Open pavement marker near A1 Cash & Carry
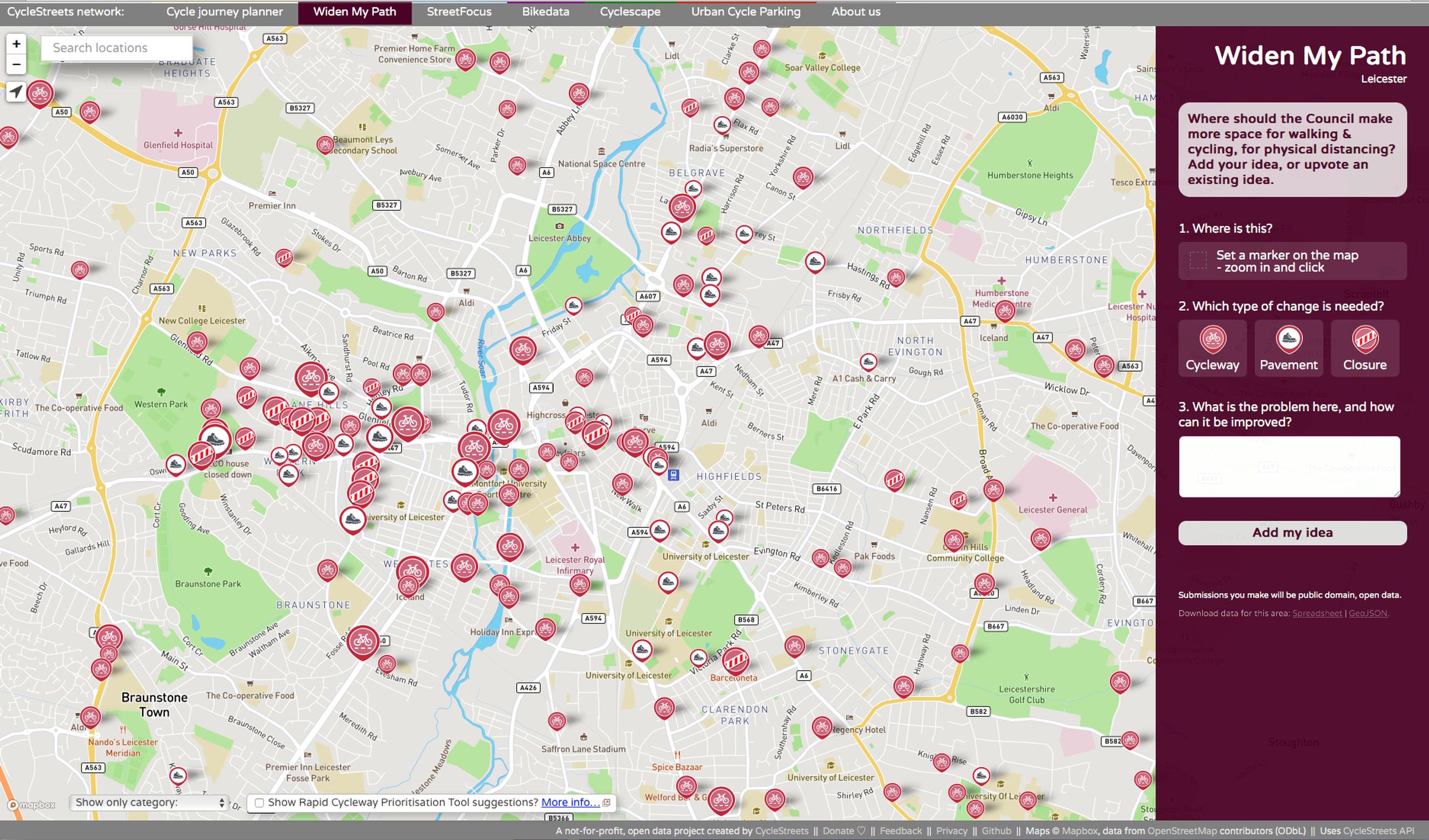The height and width of the screenshot is (840, 1429). [868, 362]
